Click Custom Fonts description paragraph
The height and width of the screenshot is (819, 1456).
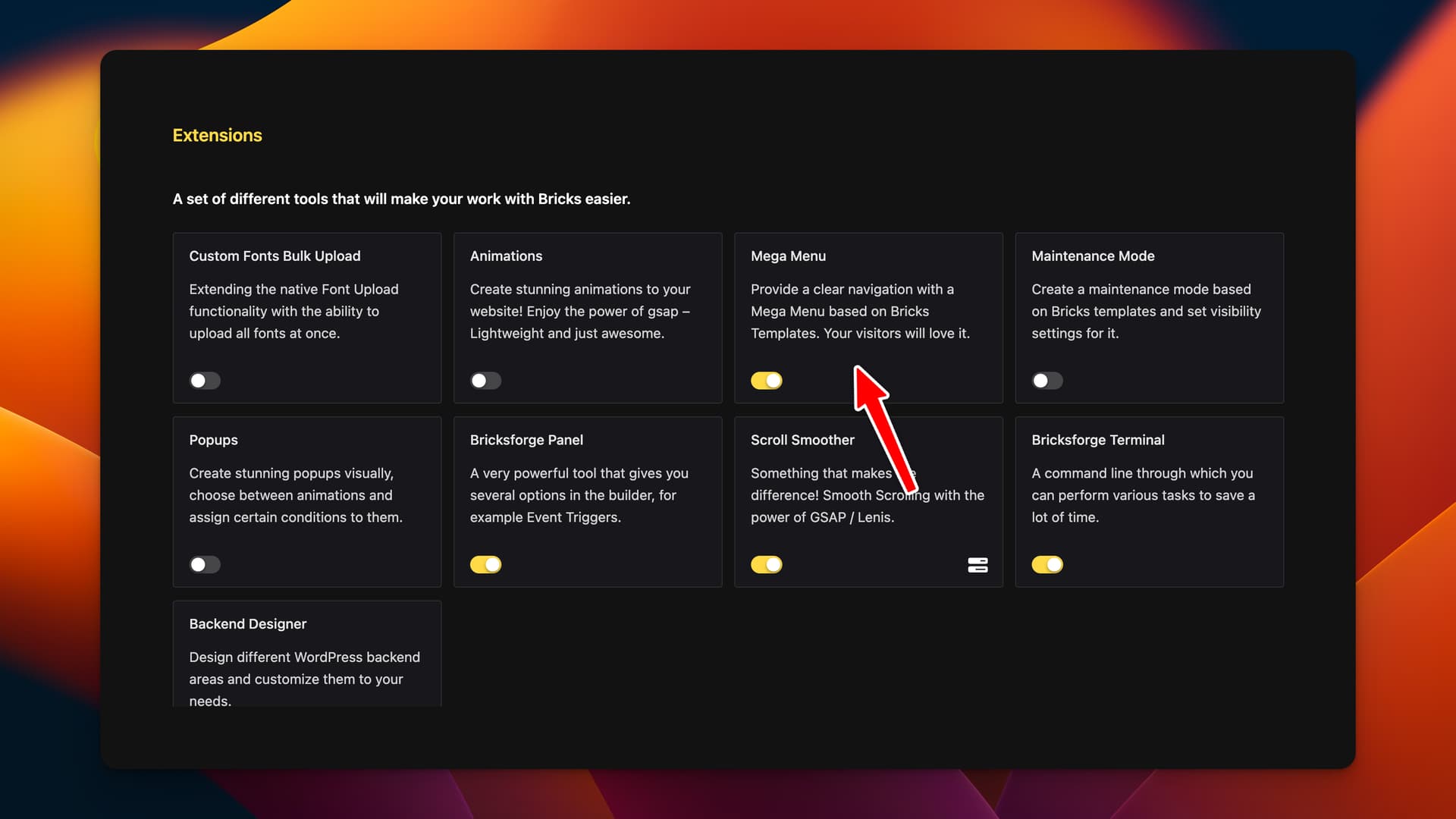[293, 311]
